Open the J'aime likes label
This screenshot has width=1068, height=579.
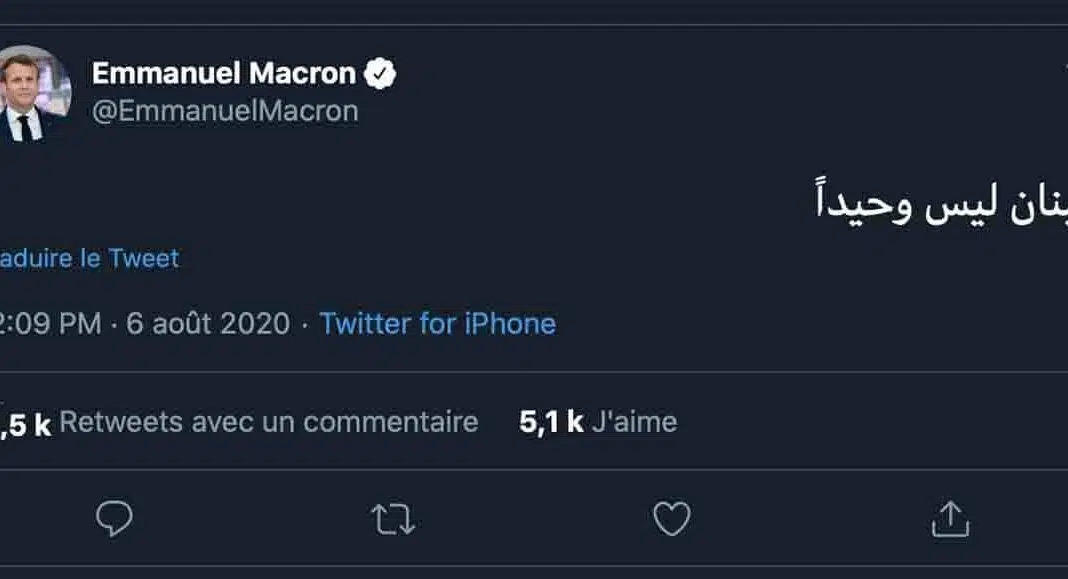click(634, 422)
